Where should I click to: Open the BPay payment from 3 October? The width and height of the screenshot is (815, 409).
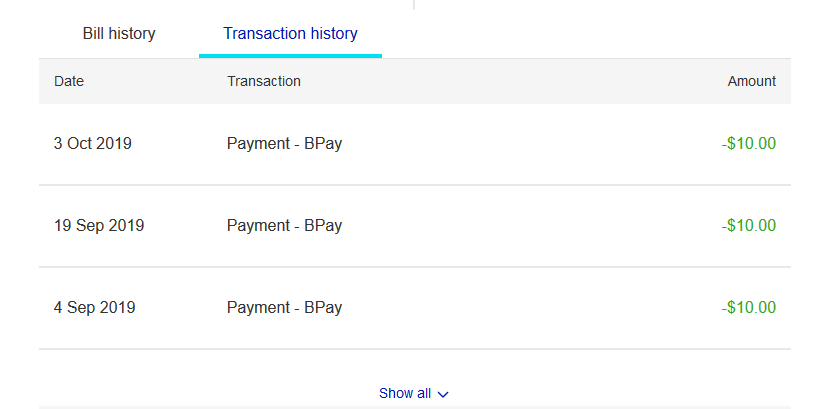coord(284,143)
